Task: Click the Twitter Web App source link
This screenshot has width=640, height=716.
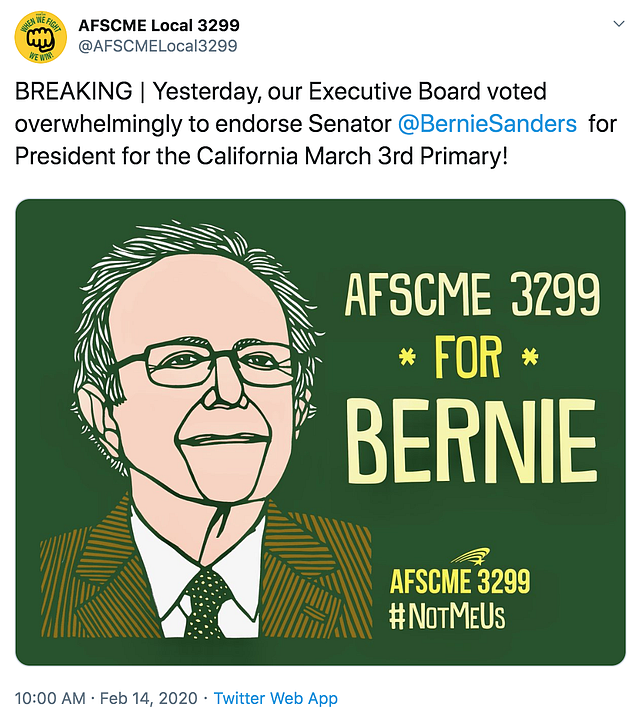Action: click(x=276, y=698)
